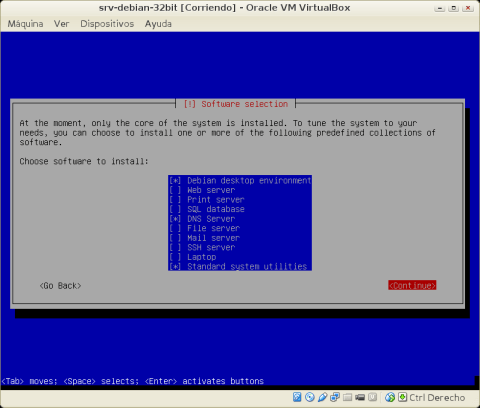Click the virtualization V status icon
This screenshot has width=480, height=408.
(372, 397)
